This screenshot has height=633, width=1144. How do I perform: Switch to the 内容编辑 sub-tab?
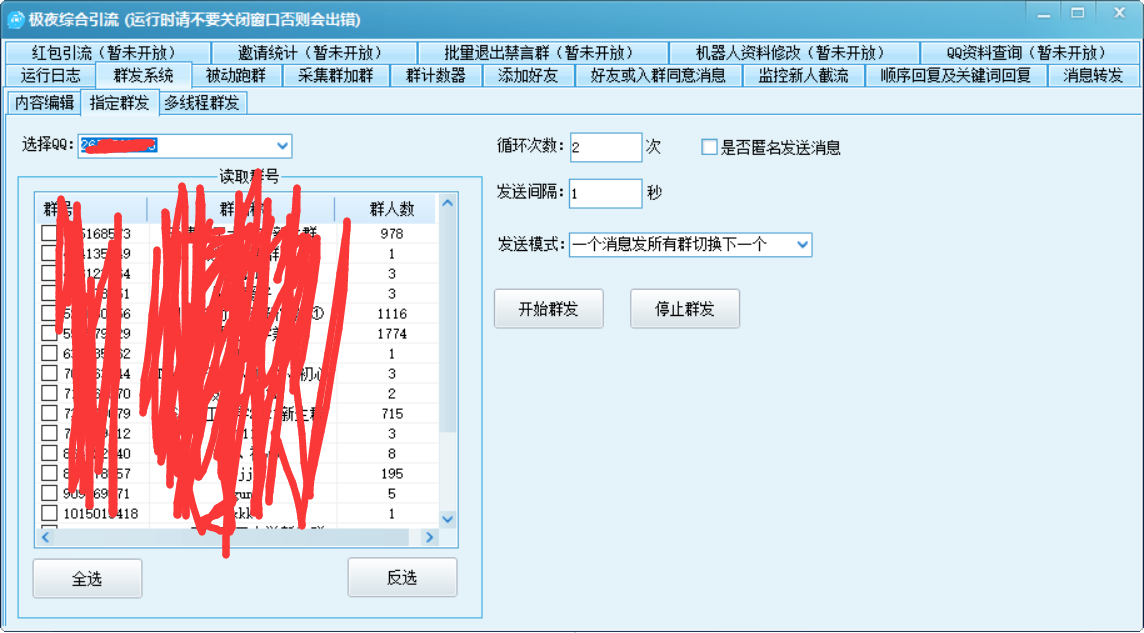tap(45, 104)
